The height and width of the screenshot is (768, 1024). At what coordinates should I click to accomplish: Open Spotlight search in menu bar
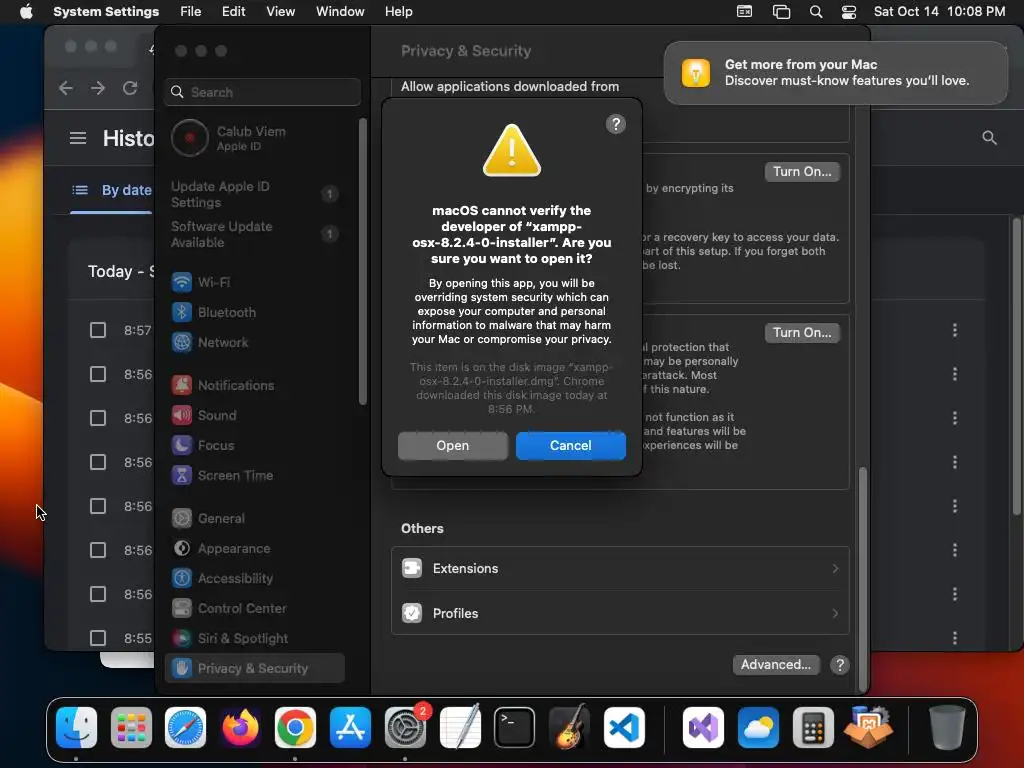pyautogui.click(x=816, y=11)
